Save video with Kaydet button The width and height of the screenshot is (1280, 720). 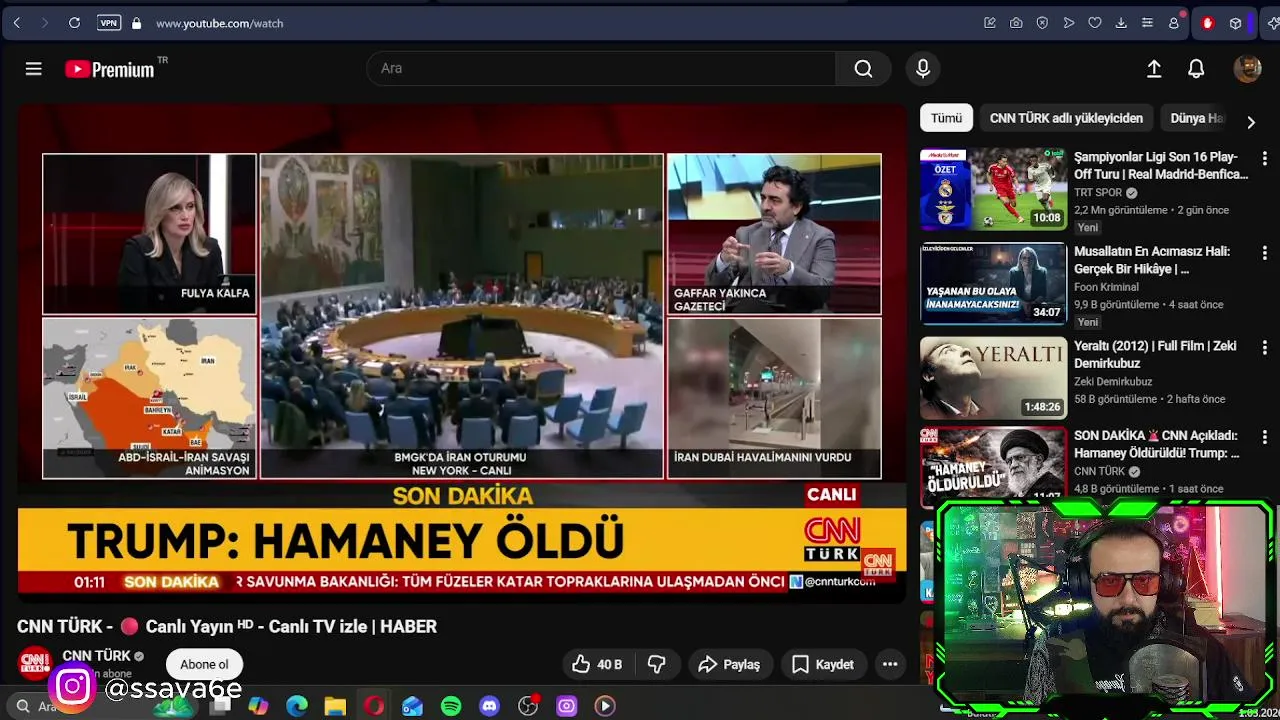click(x=823, y=664)
